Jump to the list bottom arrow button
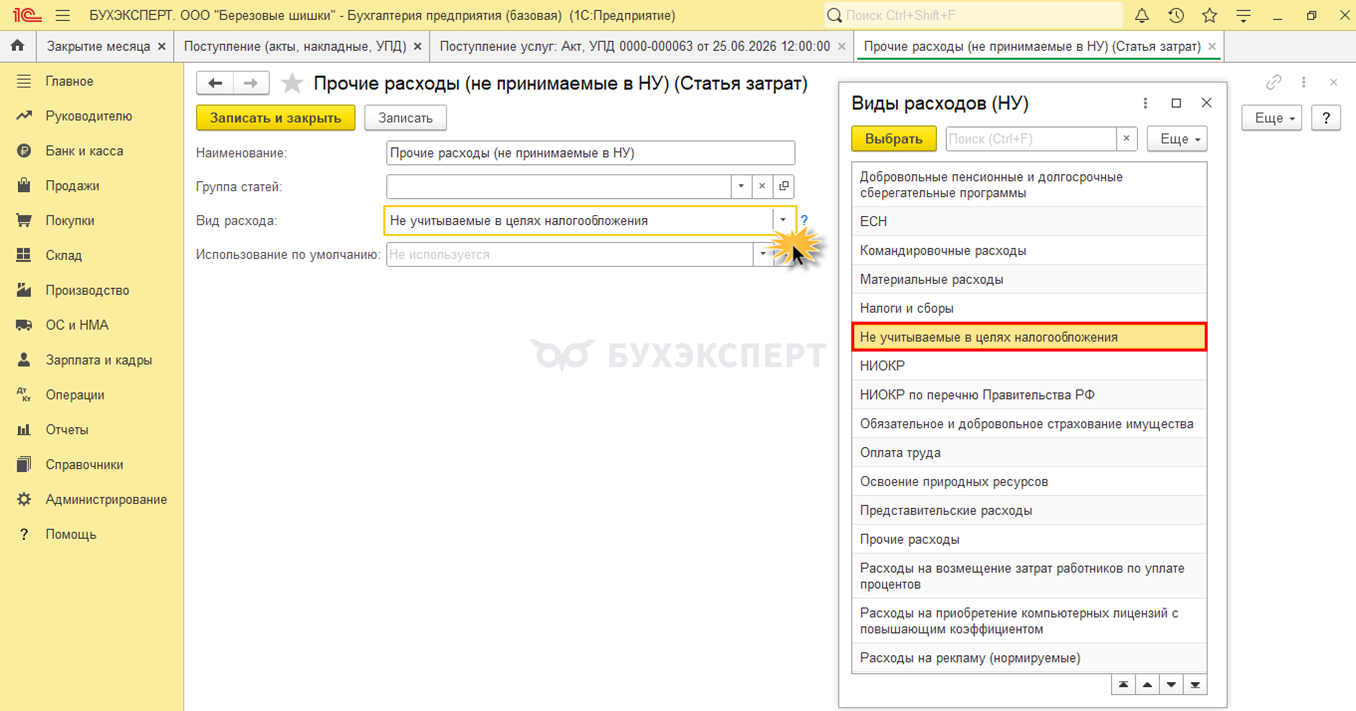 point(1195,685)
